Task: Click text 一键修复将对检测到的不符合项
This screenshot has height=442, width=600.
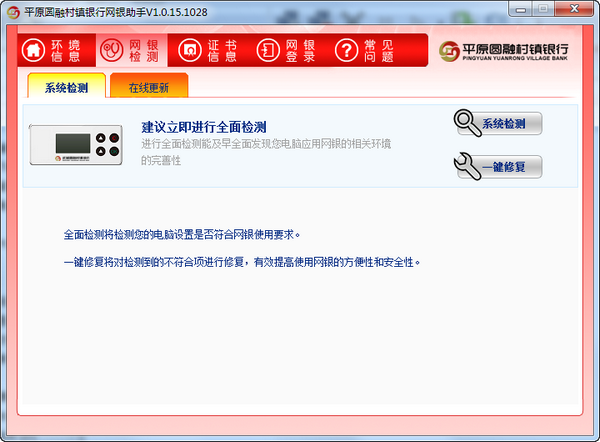Action: pos(242,262)
